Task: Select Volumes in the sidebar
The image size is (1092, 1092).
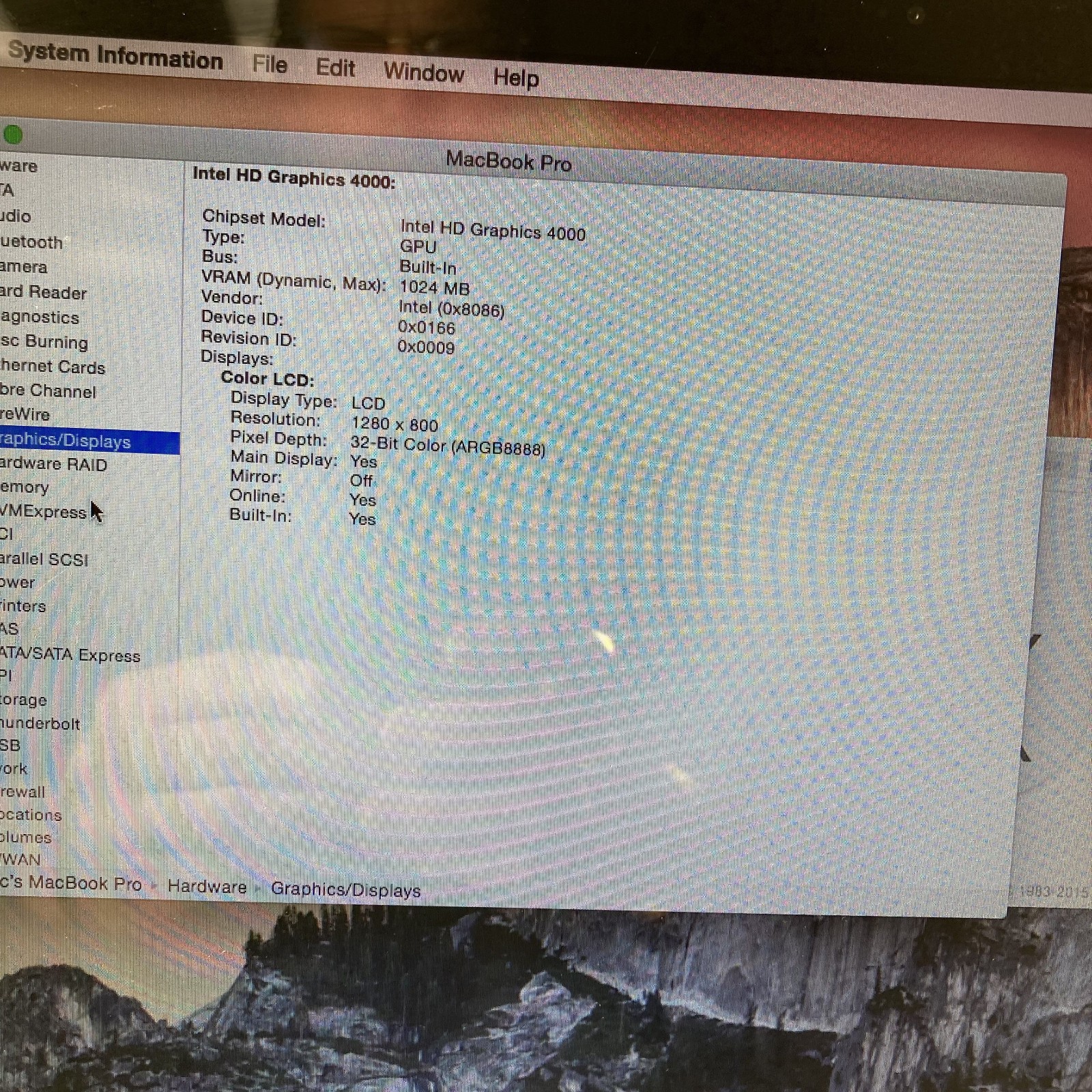Action: (26, 837)
